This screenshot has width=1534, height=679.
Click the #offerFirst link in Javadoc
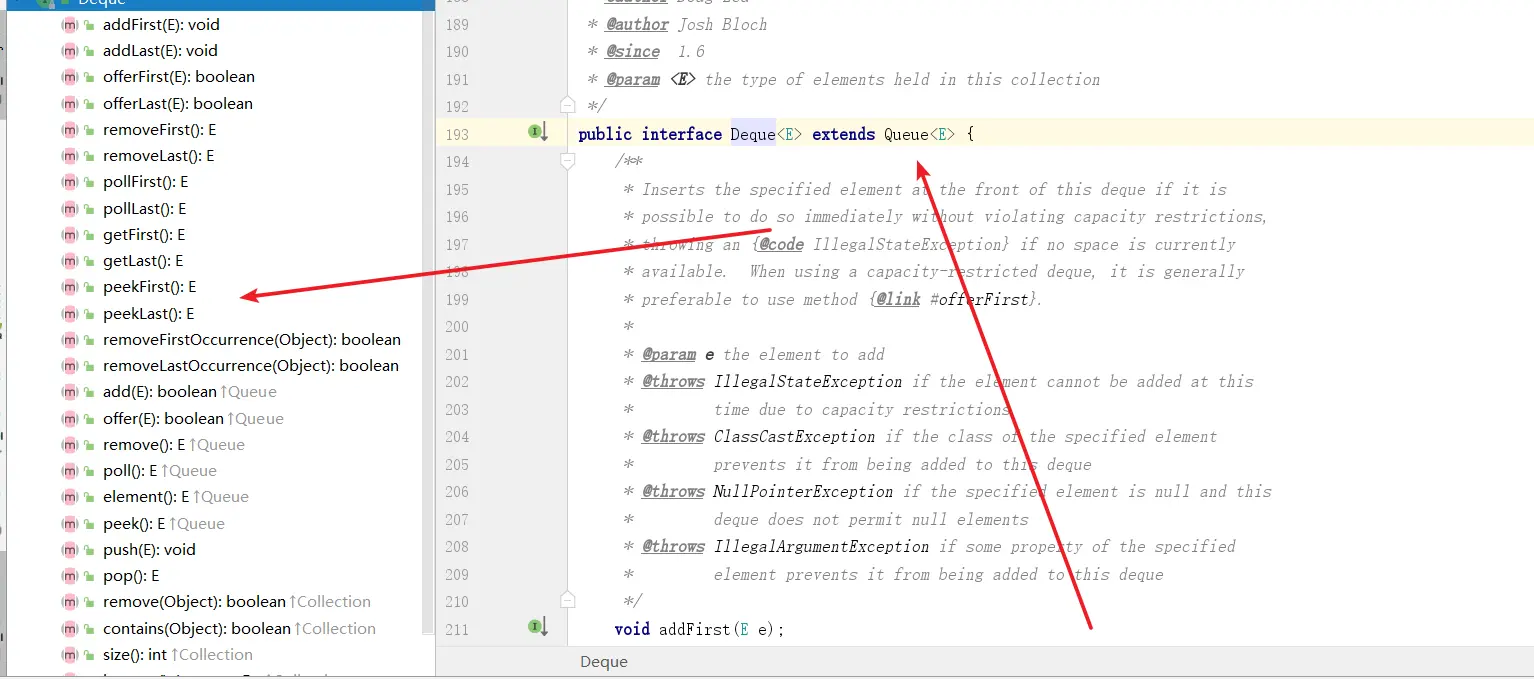[x=979, y=299]
